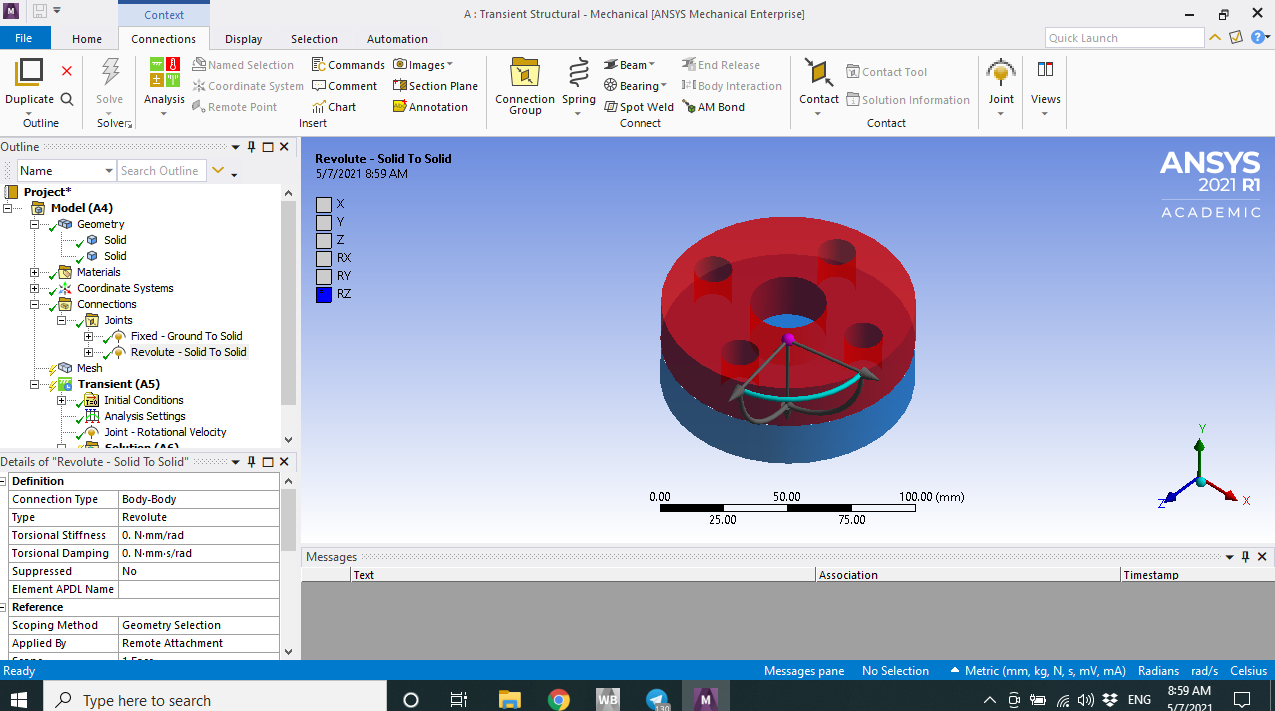The height and width of the screenshot is (711, 1275).
Task: Select Analysis Settings in the Outline tree
Action: (145, 416)
